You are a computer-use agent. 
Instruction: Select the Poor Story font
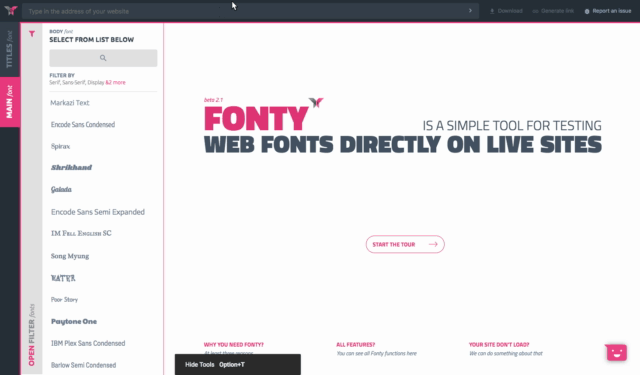[x=64, y=300]
